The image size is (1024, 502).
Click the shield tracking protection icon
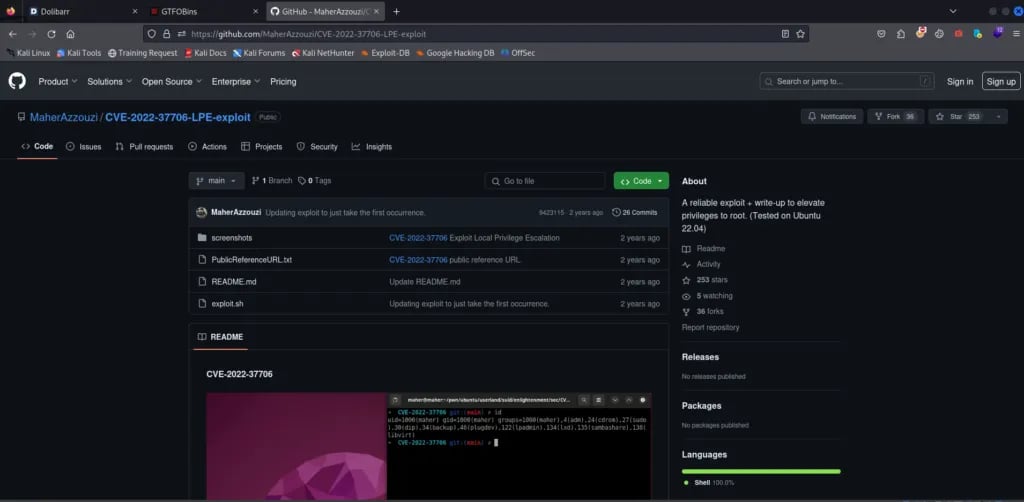click(x=152, y=34)
